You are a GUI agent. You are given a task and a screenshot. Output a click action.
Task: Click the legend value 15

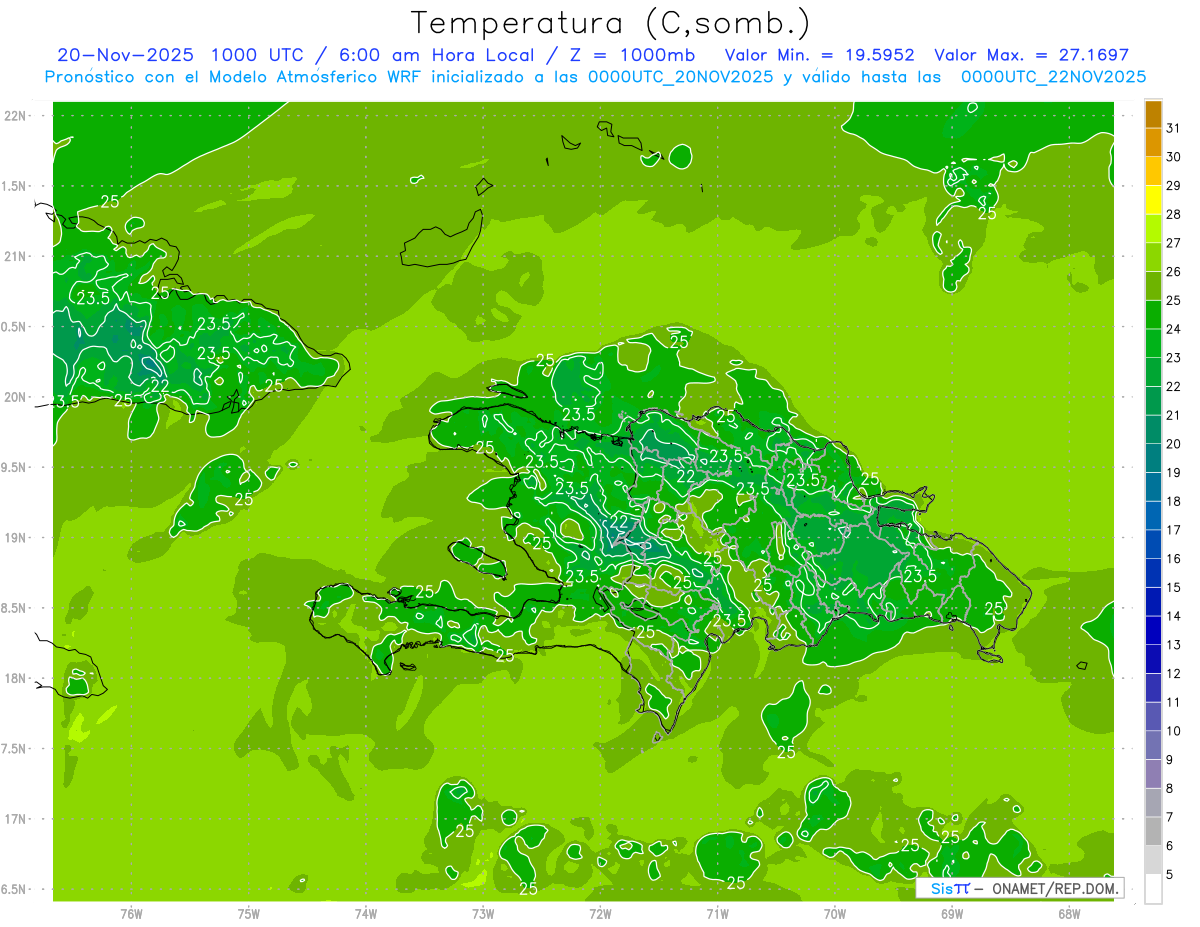coord(1174,588)
